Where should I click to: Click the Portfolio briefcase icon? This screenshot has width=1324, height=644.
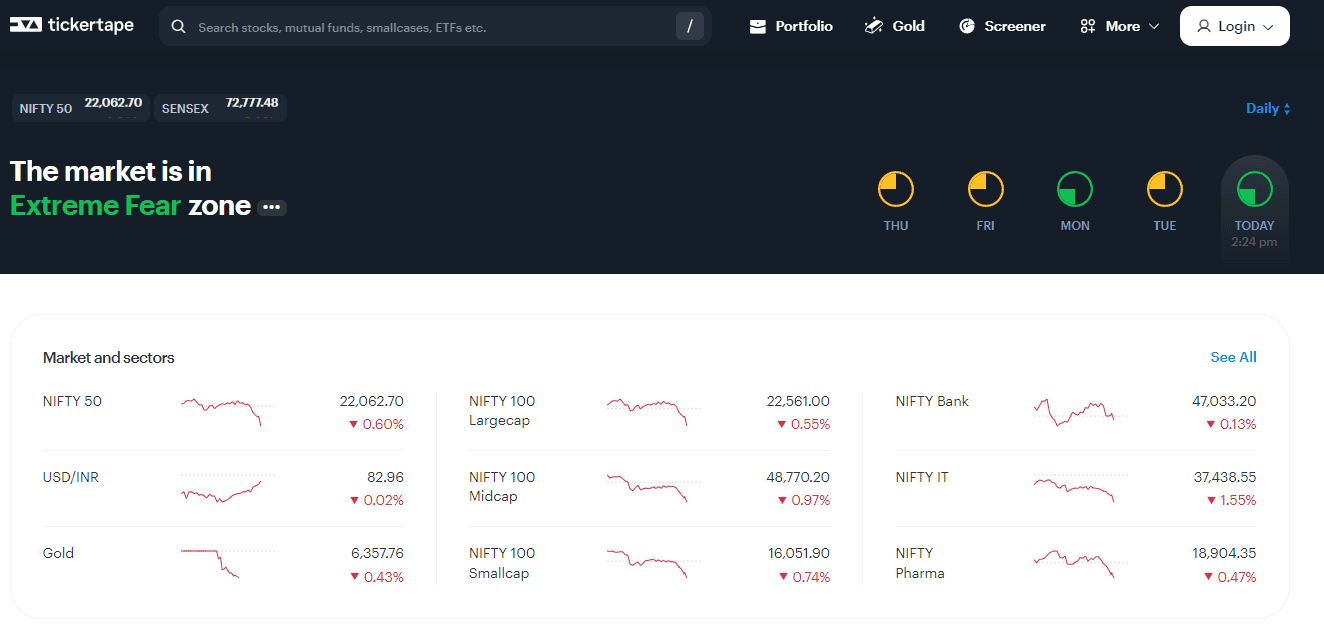pyautogui.click(x=758, y=26)
